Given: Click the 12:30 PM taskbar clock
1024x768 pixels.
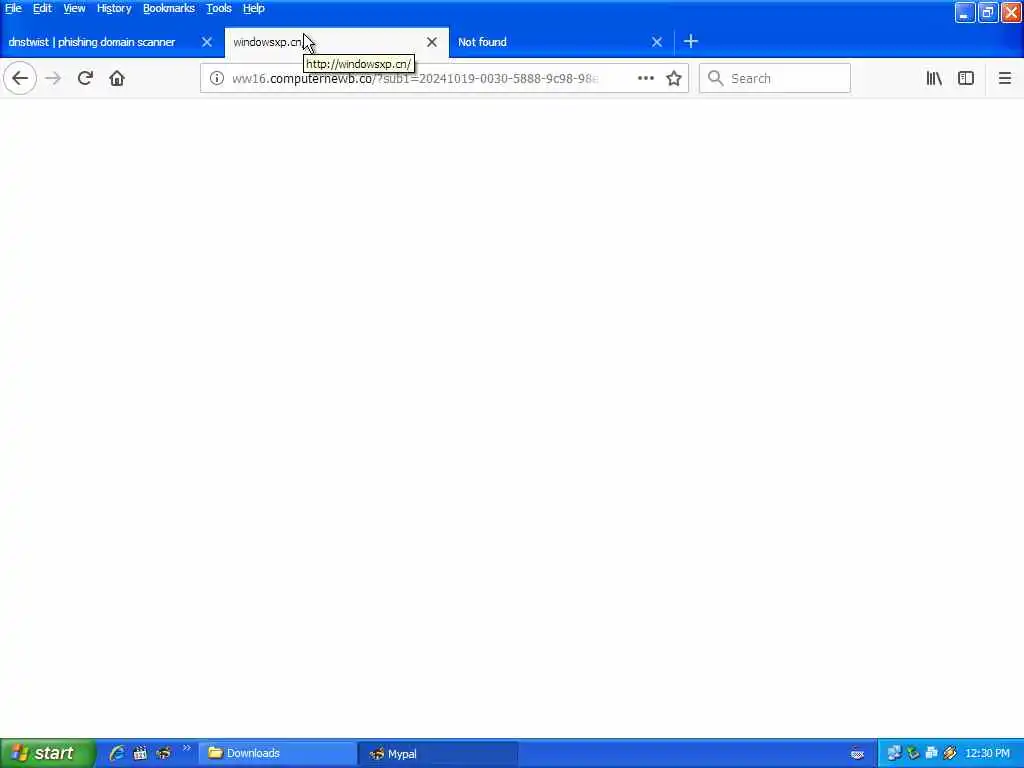Looking at the screenshot, I should (987, 754).
